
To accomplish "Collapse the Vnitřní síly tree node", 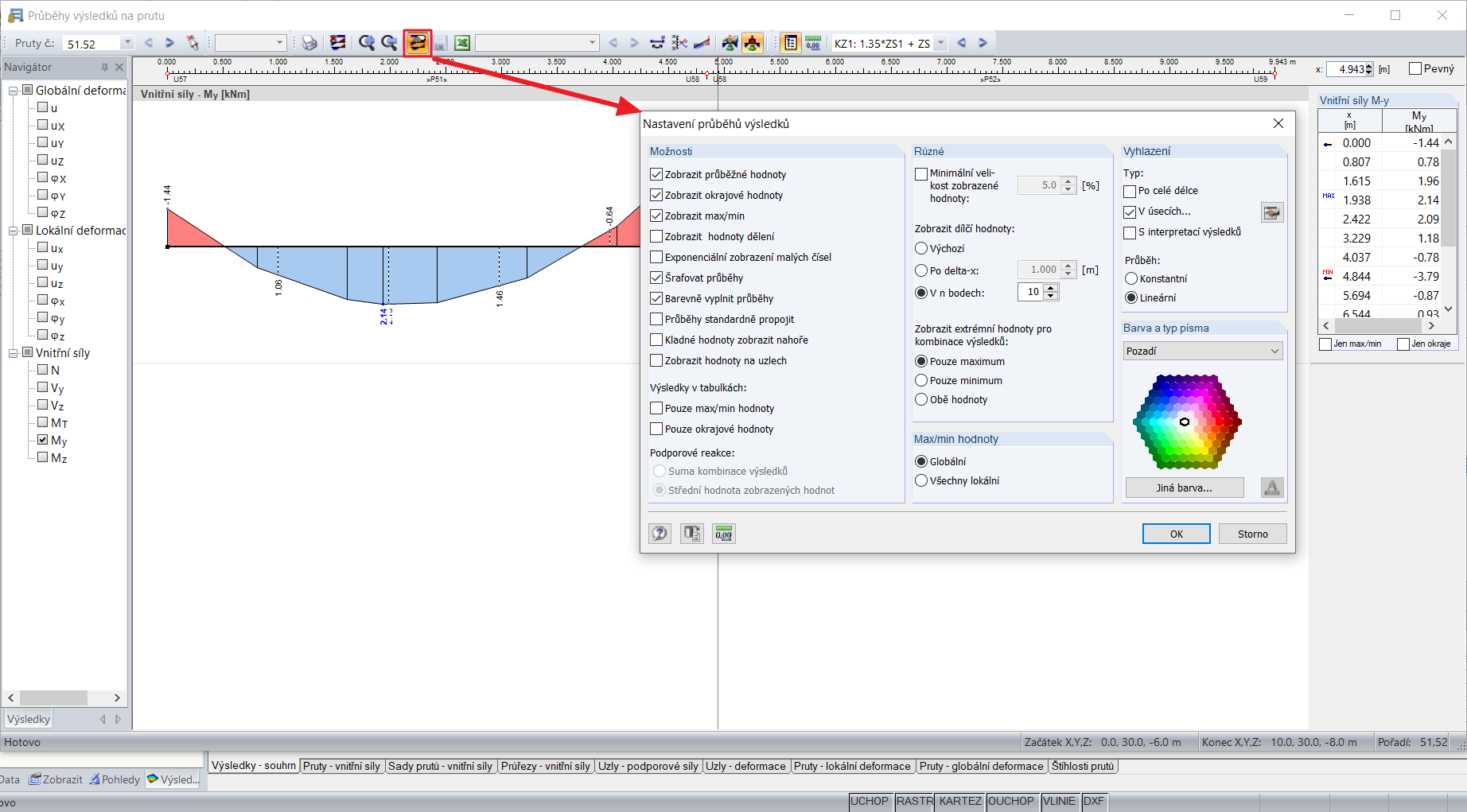I will click(x=14, y=353).
